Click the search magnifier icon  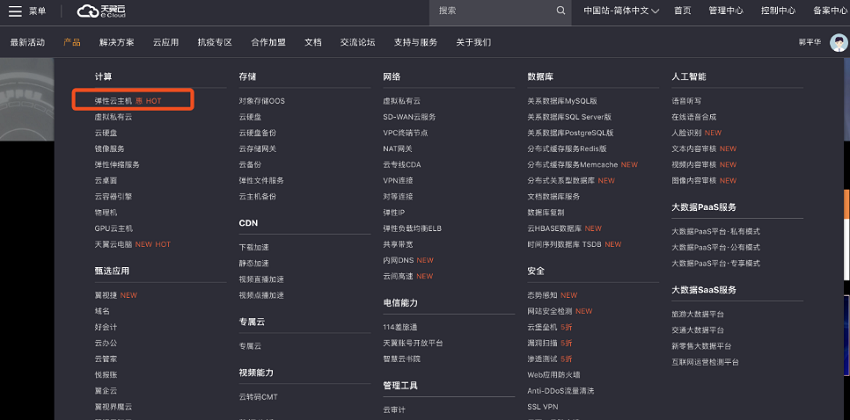click(561, 11)
